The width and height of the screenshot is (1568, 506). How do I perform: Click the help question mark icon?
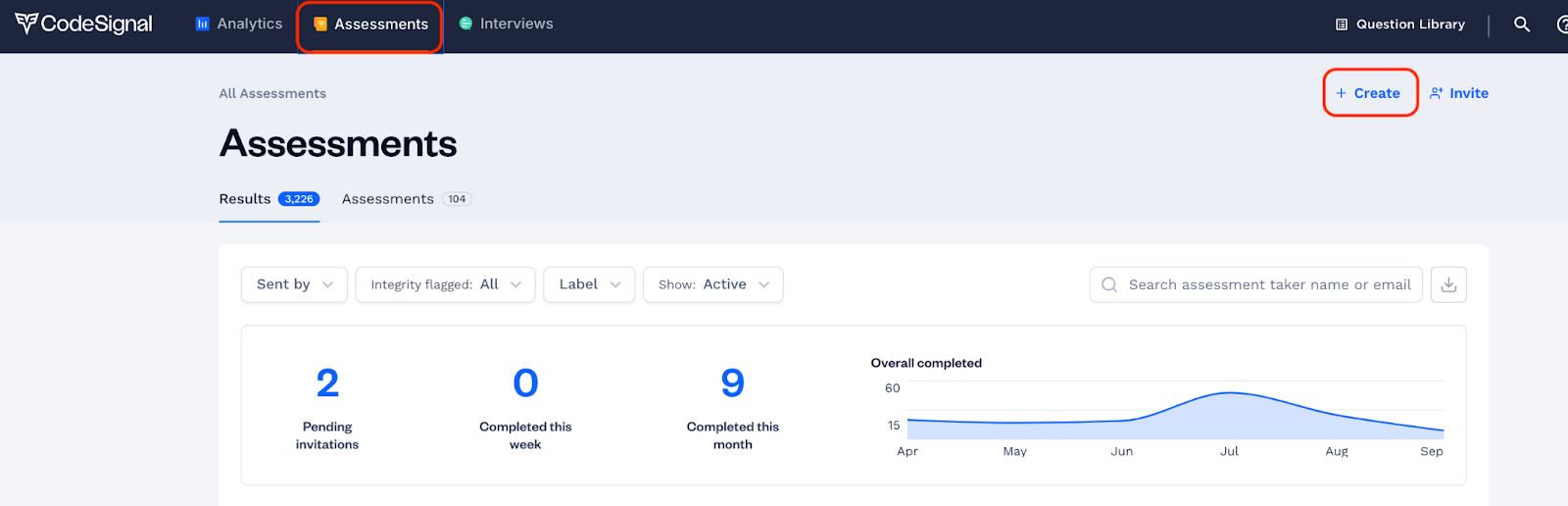pos(1563,24)
